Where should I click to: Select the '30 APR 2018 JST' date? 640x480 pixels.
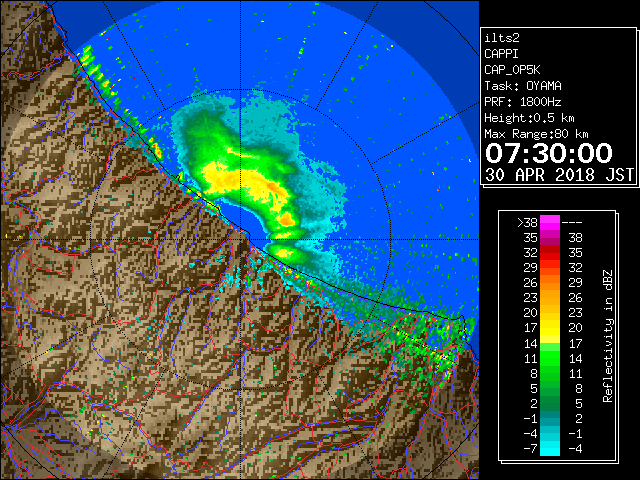(559, 175)
